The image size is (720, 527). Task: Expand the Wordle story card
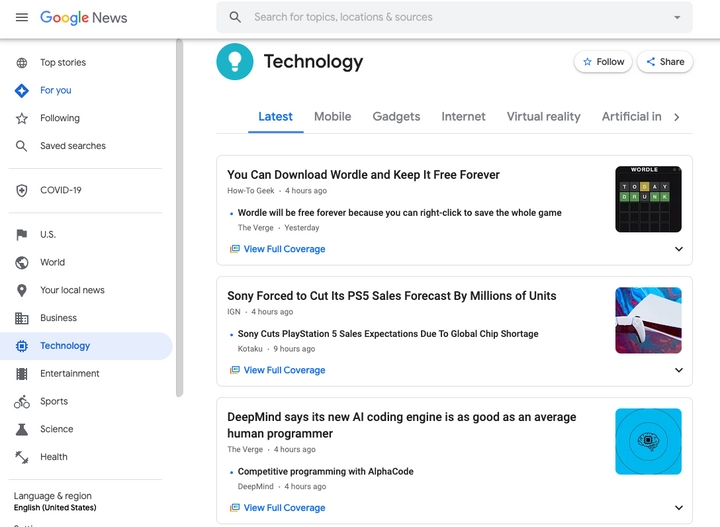(679, 249)
